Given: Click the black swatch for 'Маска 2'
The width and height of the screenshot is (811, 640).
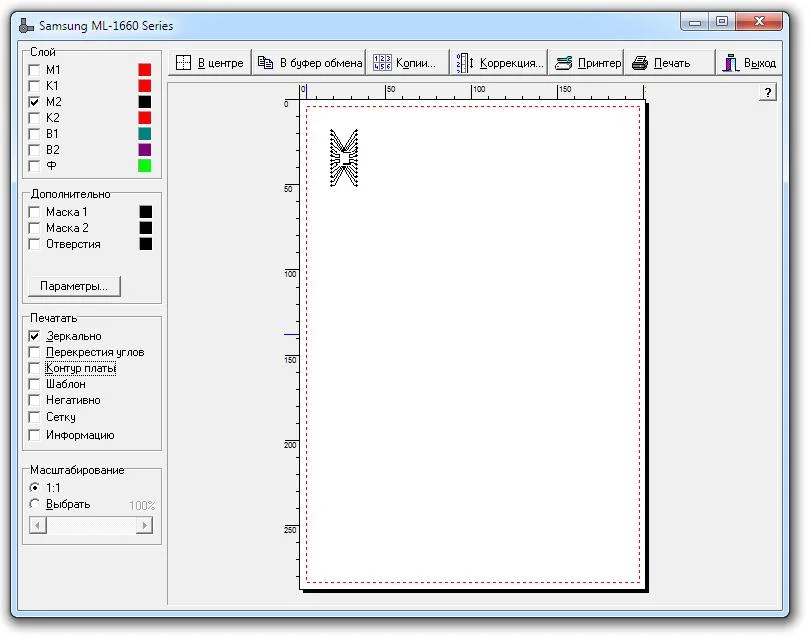Looking at the screenshot, I should pyautogui.click(x=146, y=228).
